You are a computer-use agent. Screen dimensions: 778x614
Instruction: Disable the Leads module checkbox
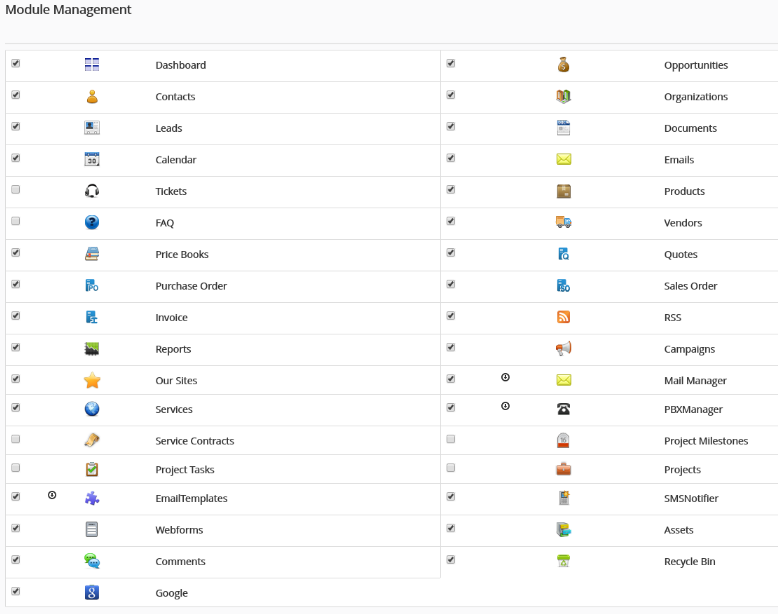pyautogui.click(x=15, y=127)
